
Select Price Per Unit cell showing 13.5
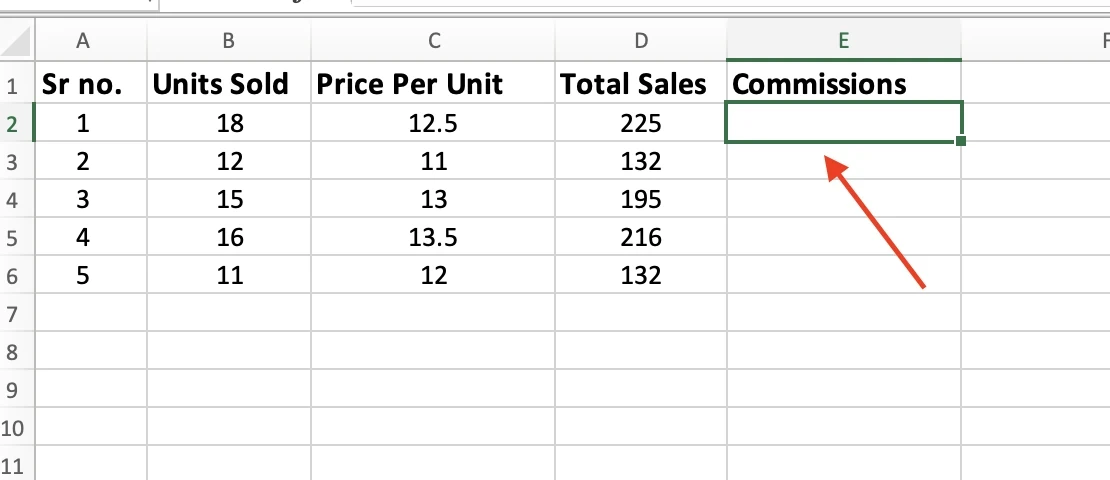tap(433, 236)
